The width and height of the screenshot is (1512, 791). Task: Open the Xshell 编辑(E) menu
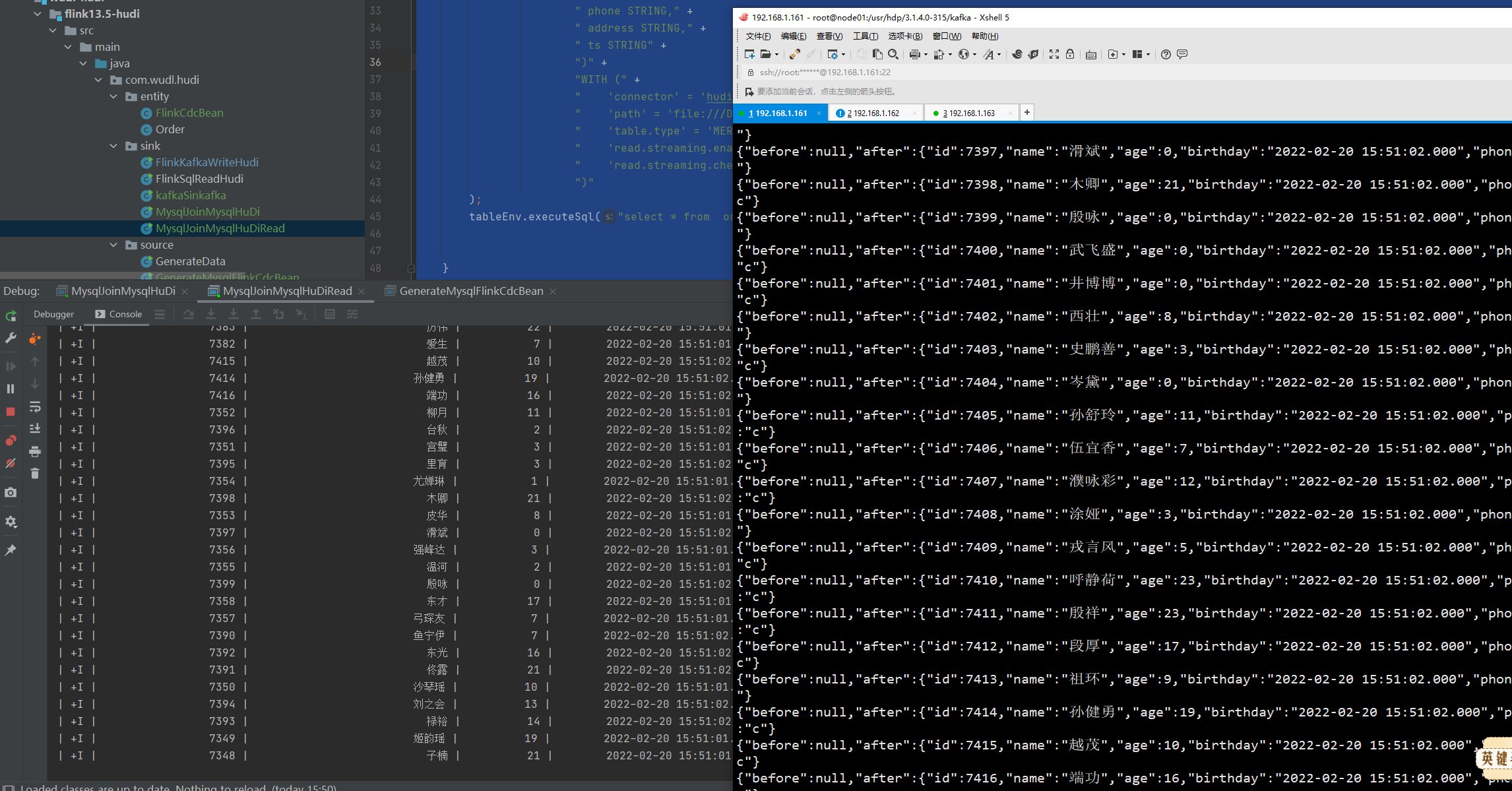click(x=793, y=36)
